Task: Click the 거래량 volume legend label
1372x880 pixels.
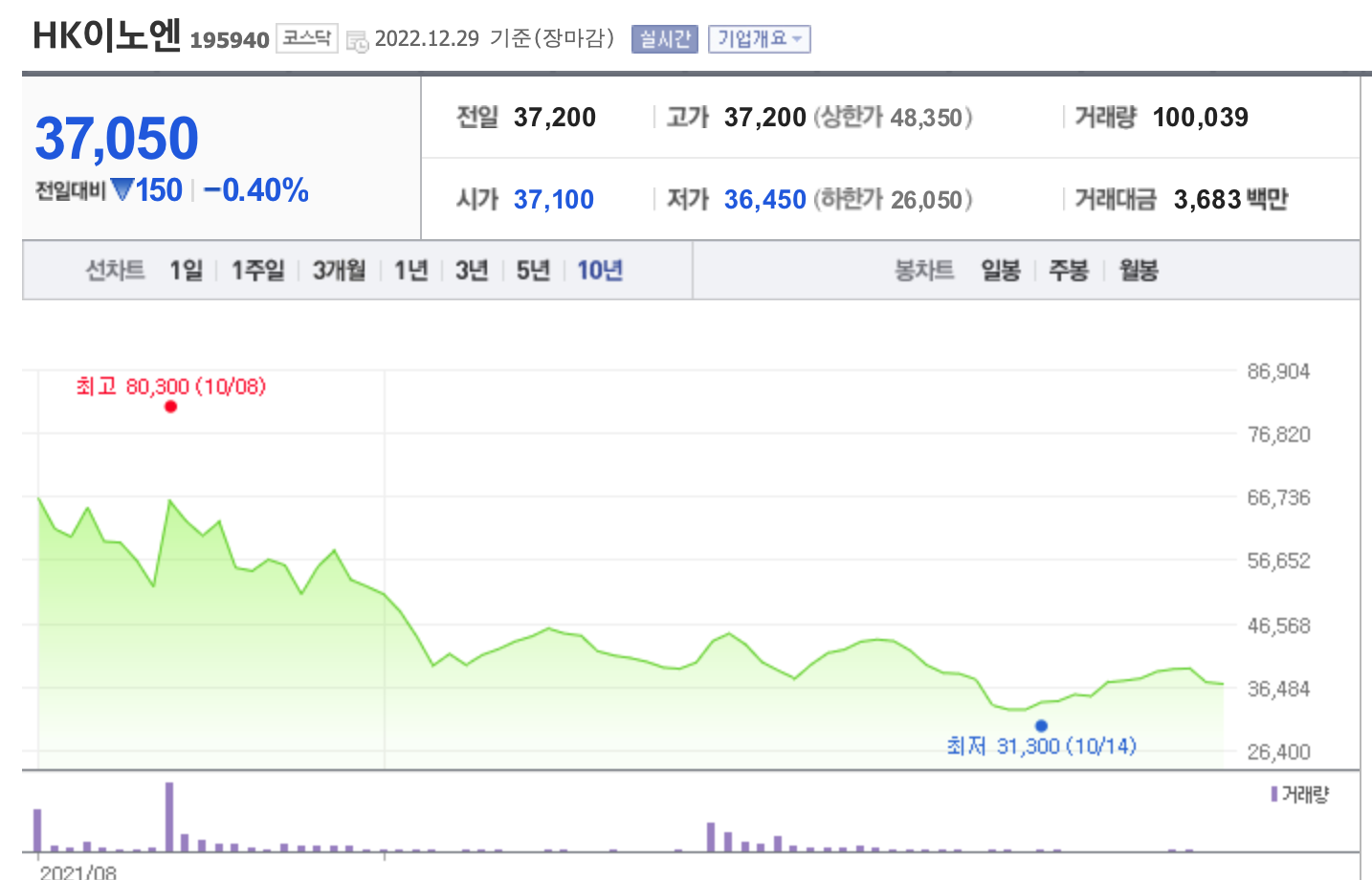Action: [1300, 795]
